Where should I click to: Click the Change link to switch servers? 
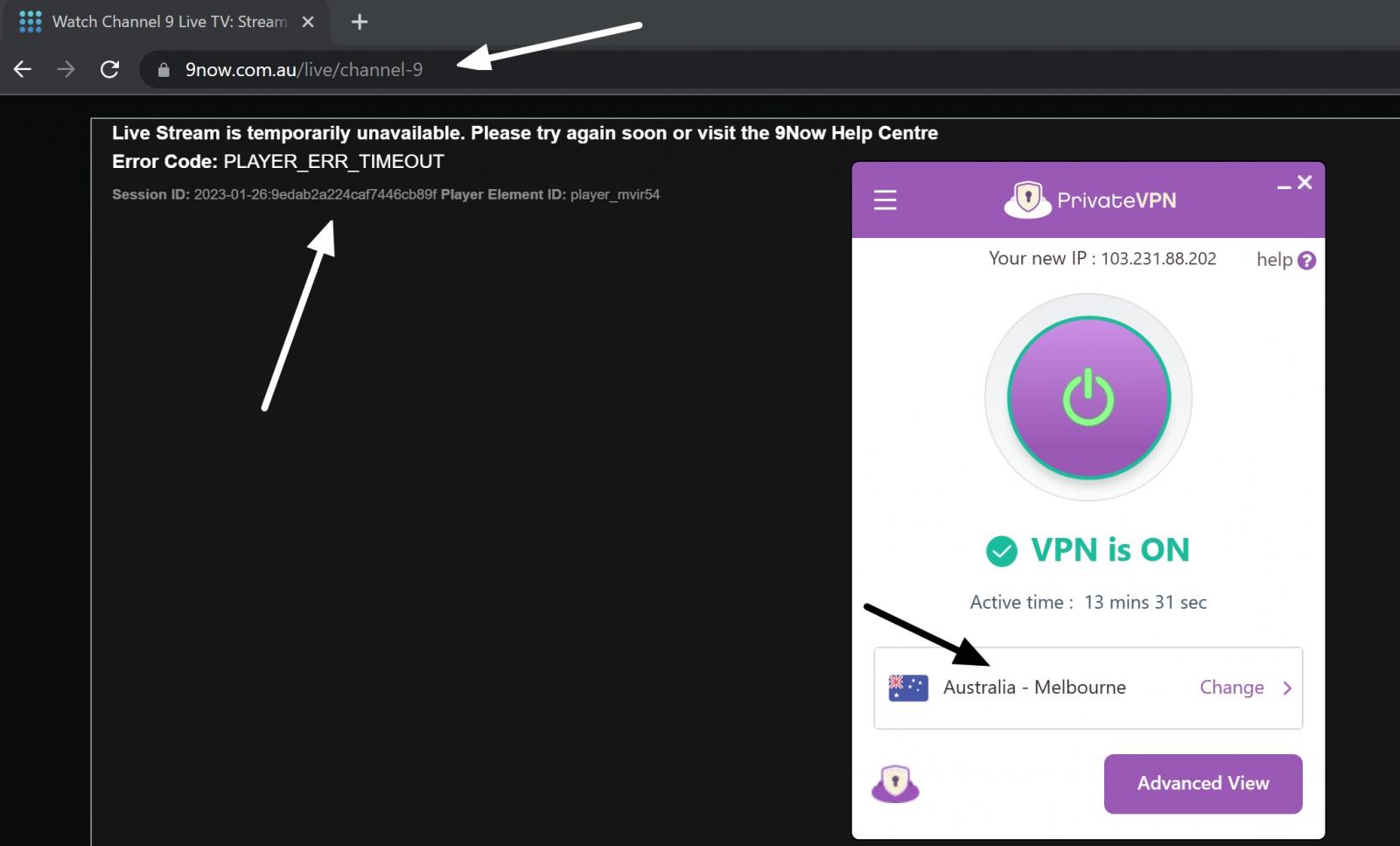[x=1231, y=688]
